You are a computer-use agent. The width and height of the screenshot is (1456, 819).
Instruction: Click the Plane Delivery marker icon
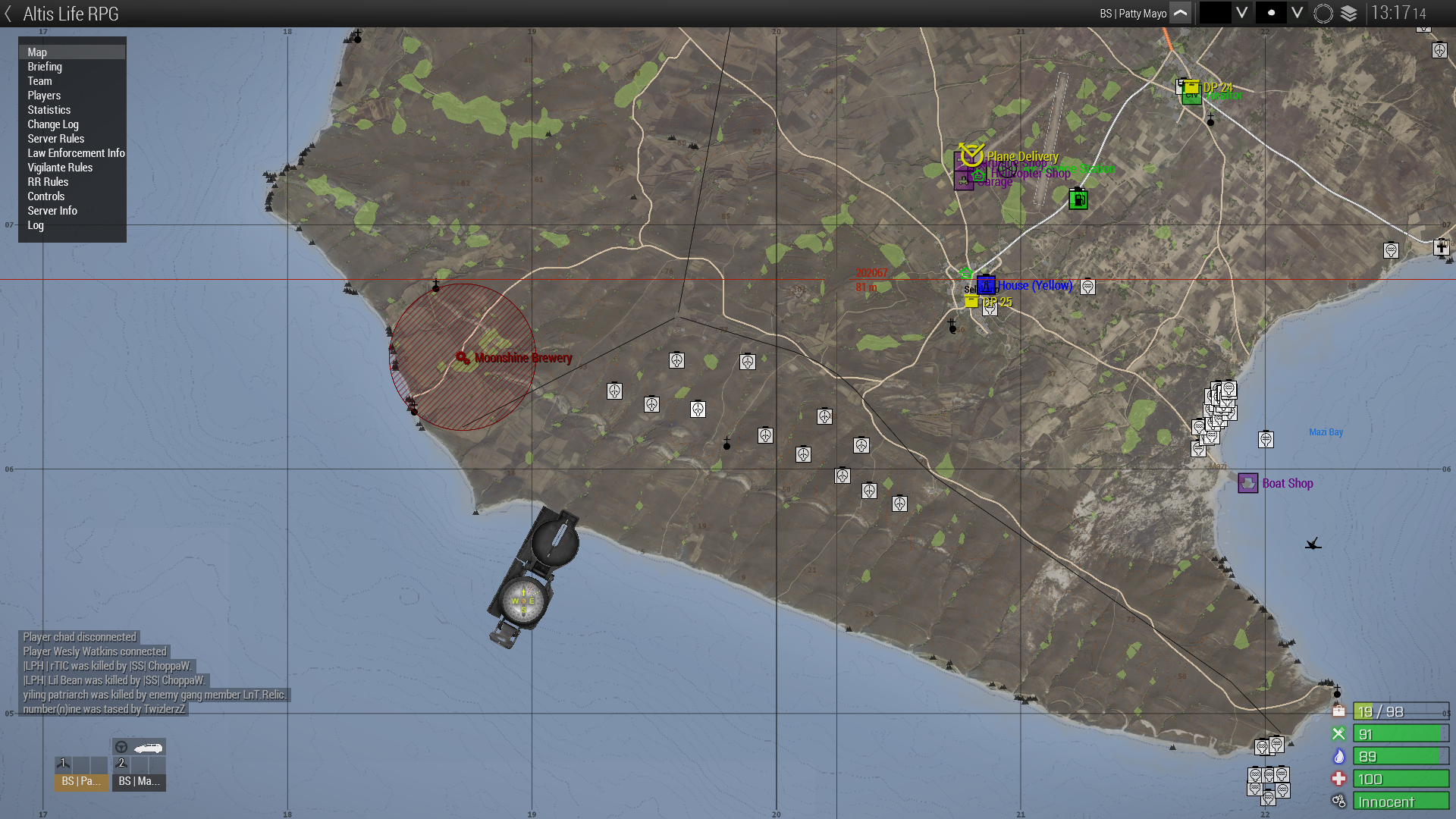[x=971, y=155]
